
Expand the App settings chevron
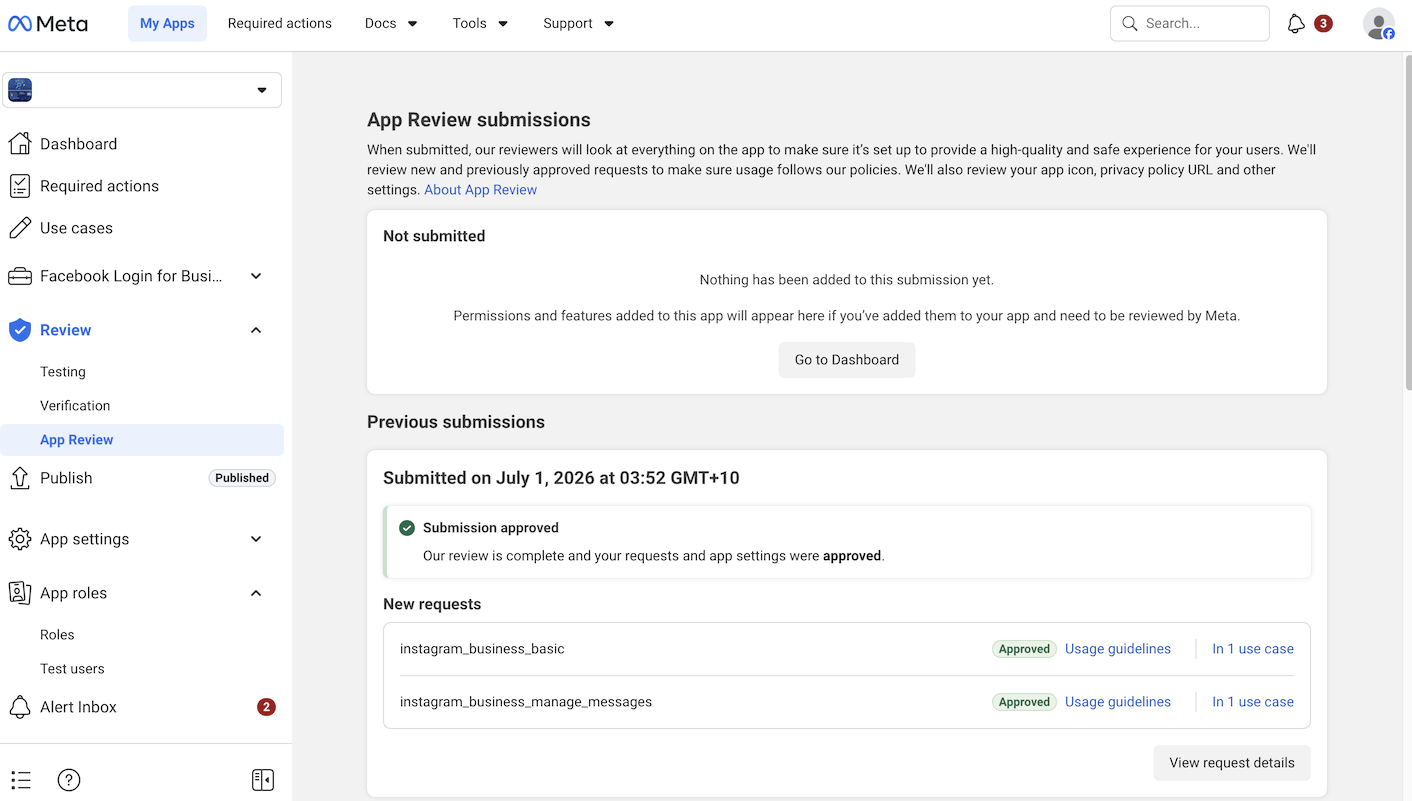point(256,539)
